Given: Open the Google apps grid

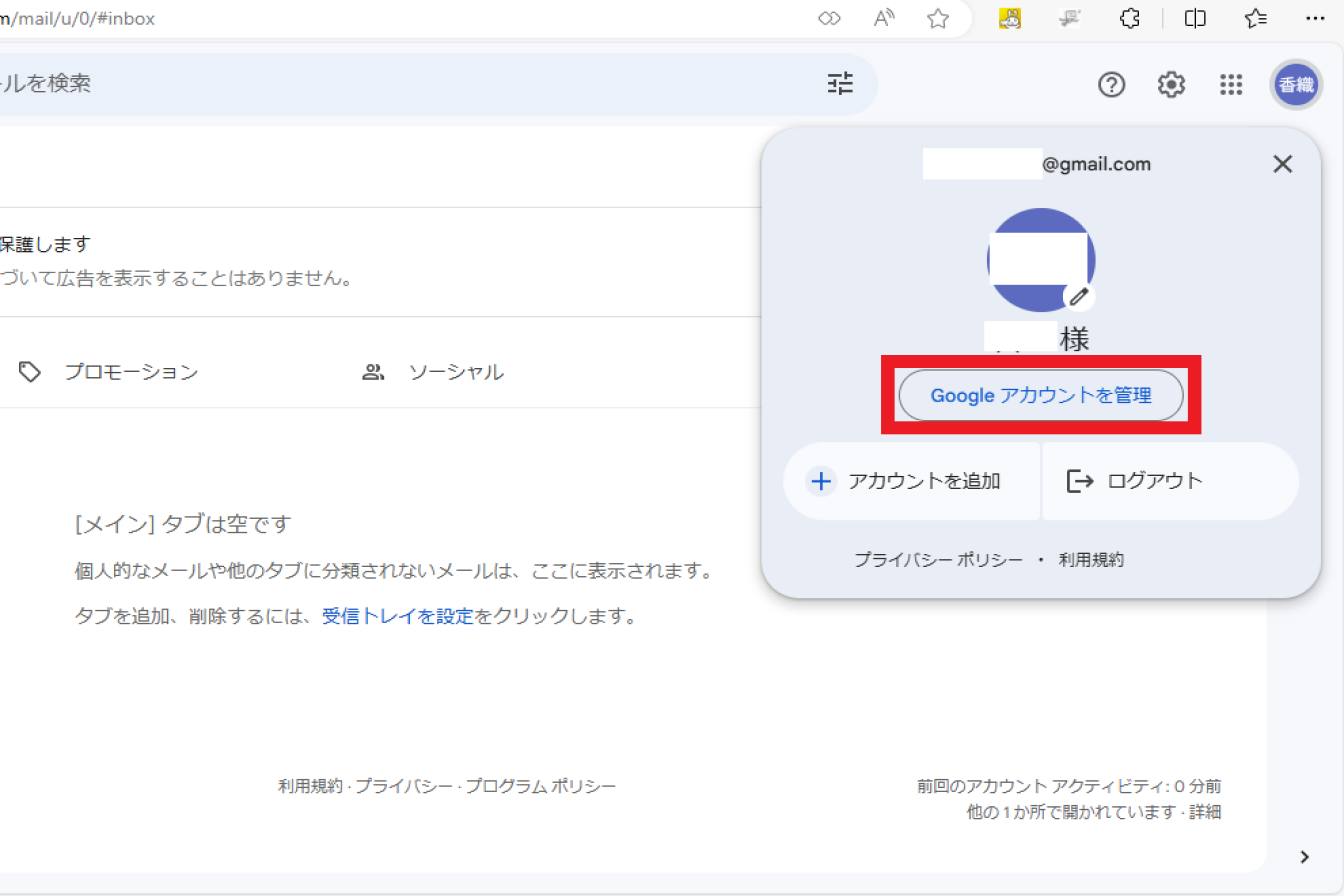Looking at the screenshot, I should click(1231, 85).
